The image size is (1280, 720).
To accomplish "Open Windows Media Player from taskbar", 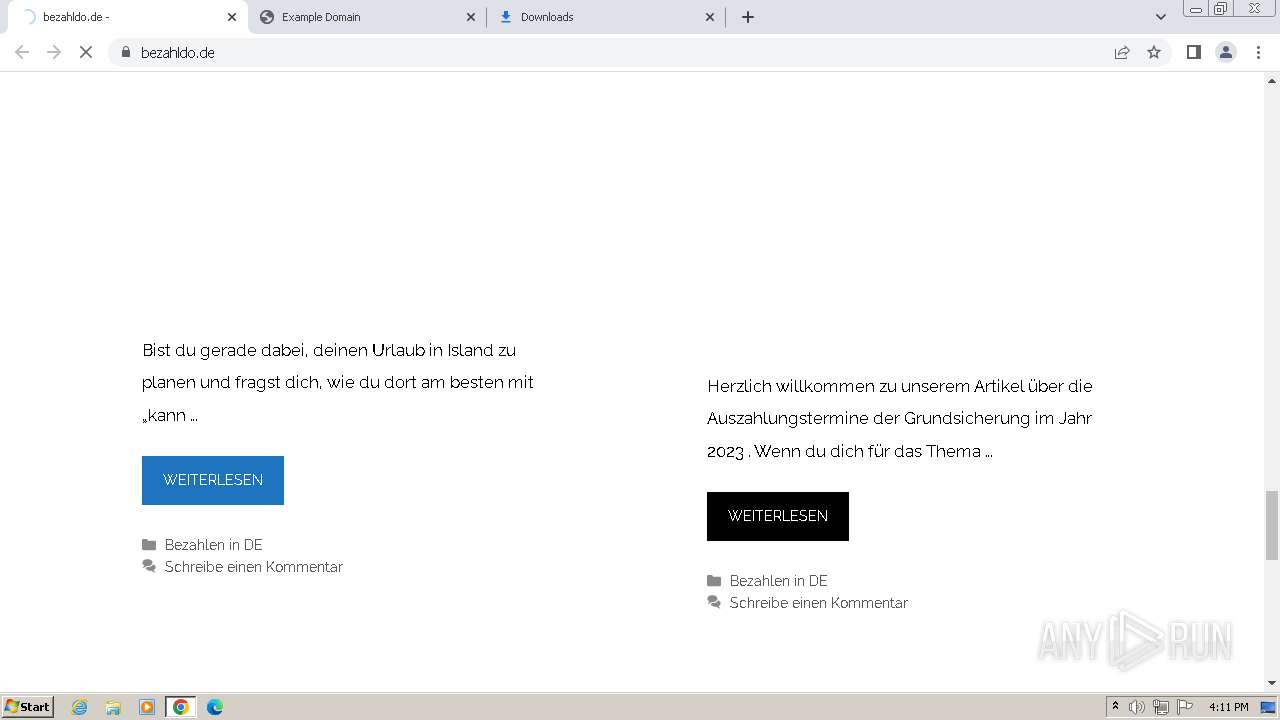I will [147, 707].
